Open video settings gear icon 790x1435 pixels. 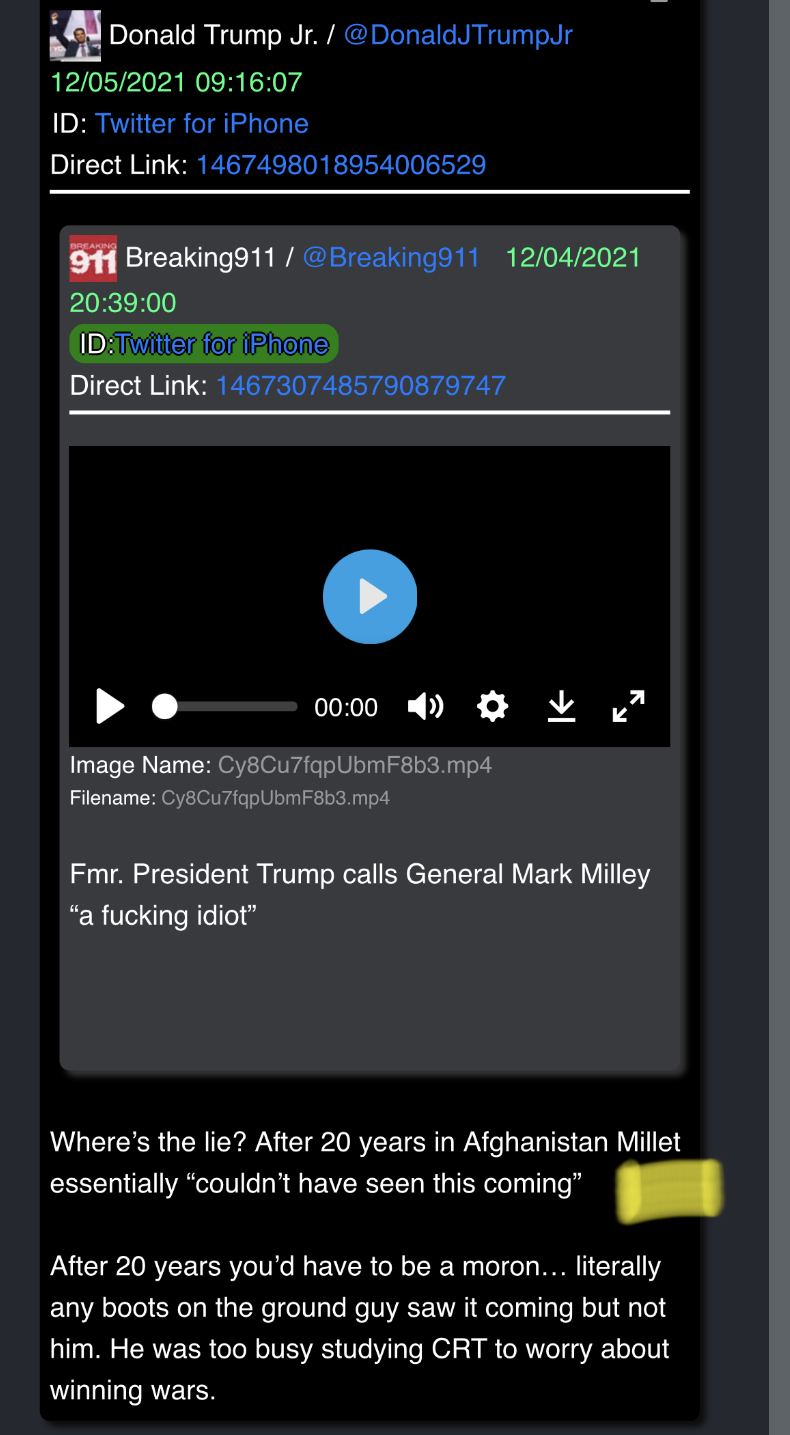point(492,707)
